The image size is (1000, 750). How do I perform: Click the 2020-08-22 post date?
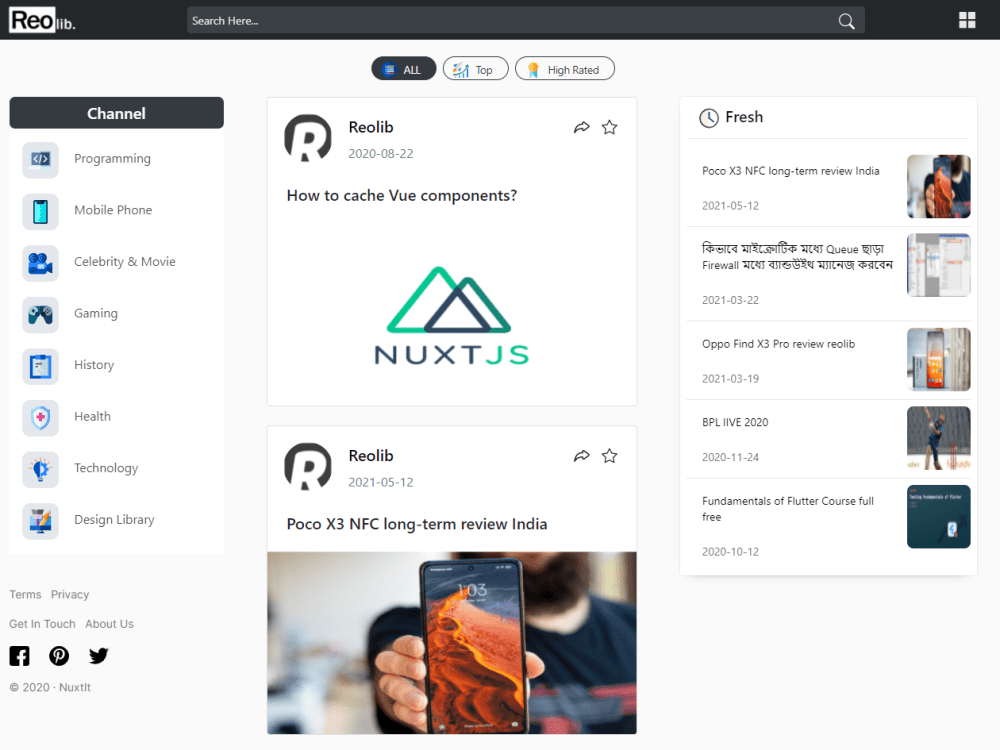[381, 154]
